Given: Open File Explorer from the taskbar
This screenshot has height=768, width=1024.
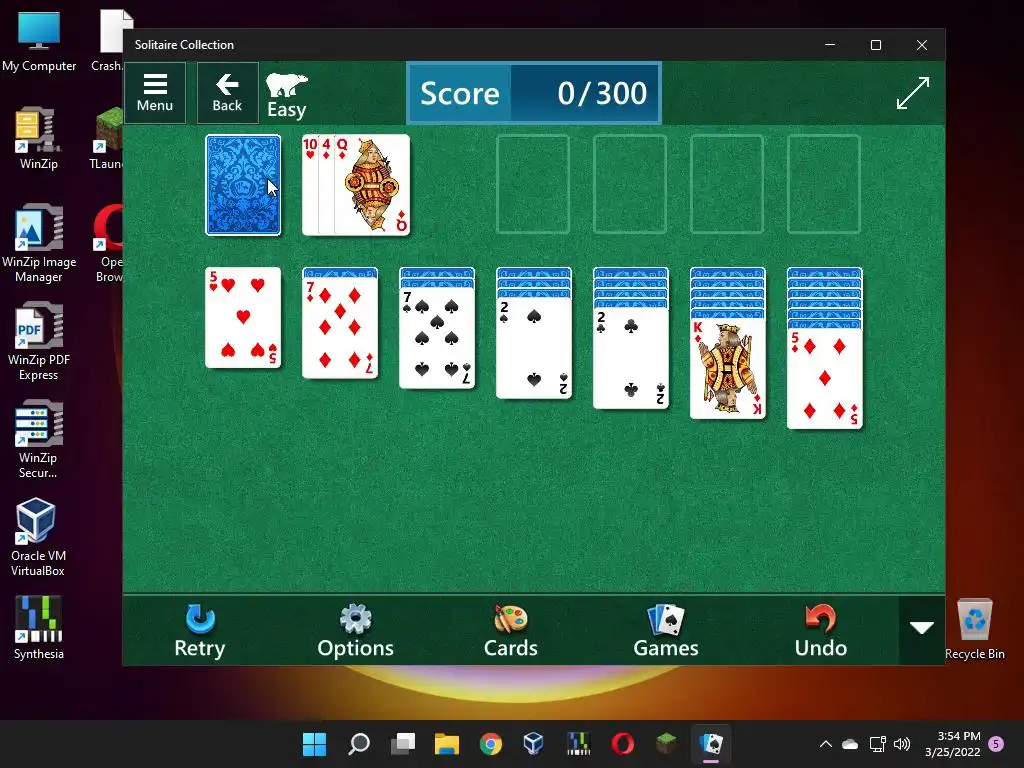Looking at the screenshot, I should [447, 744].
